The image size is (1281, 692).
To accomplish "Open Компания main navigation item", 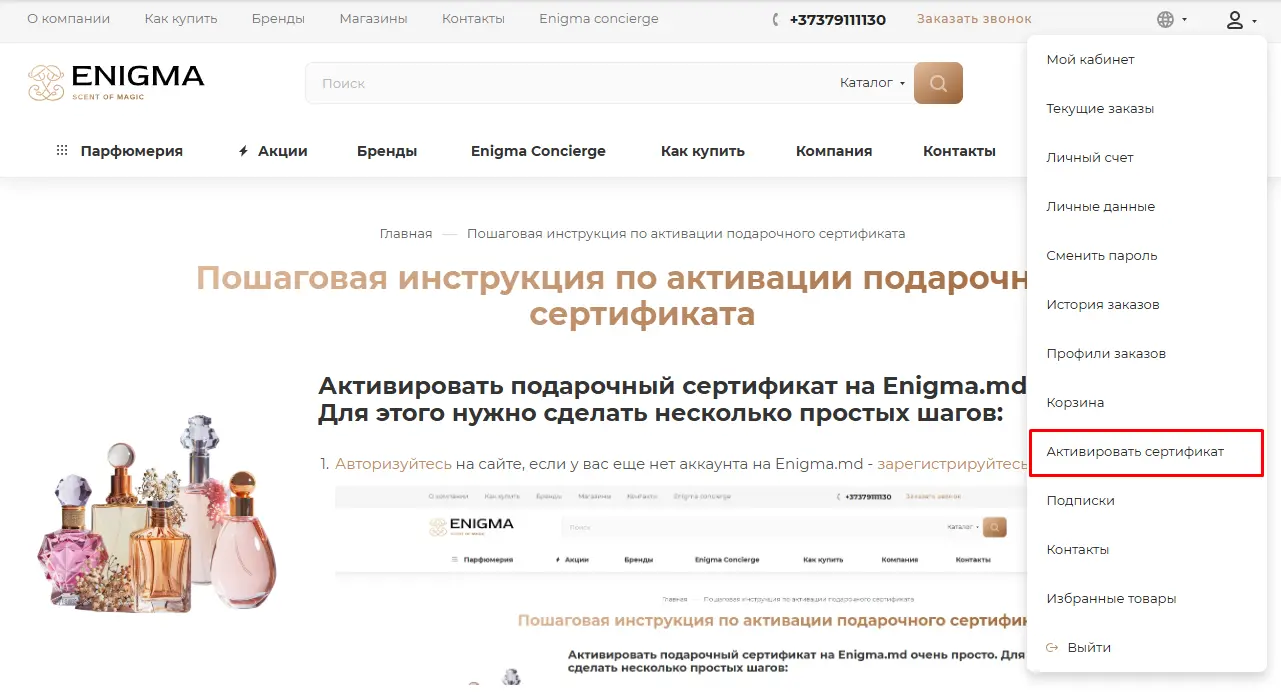I will 834,151.
